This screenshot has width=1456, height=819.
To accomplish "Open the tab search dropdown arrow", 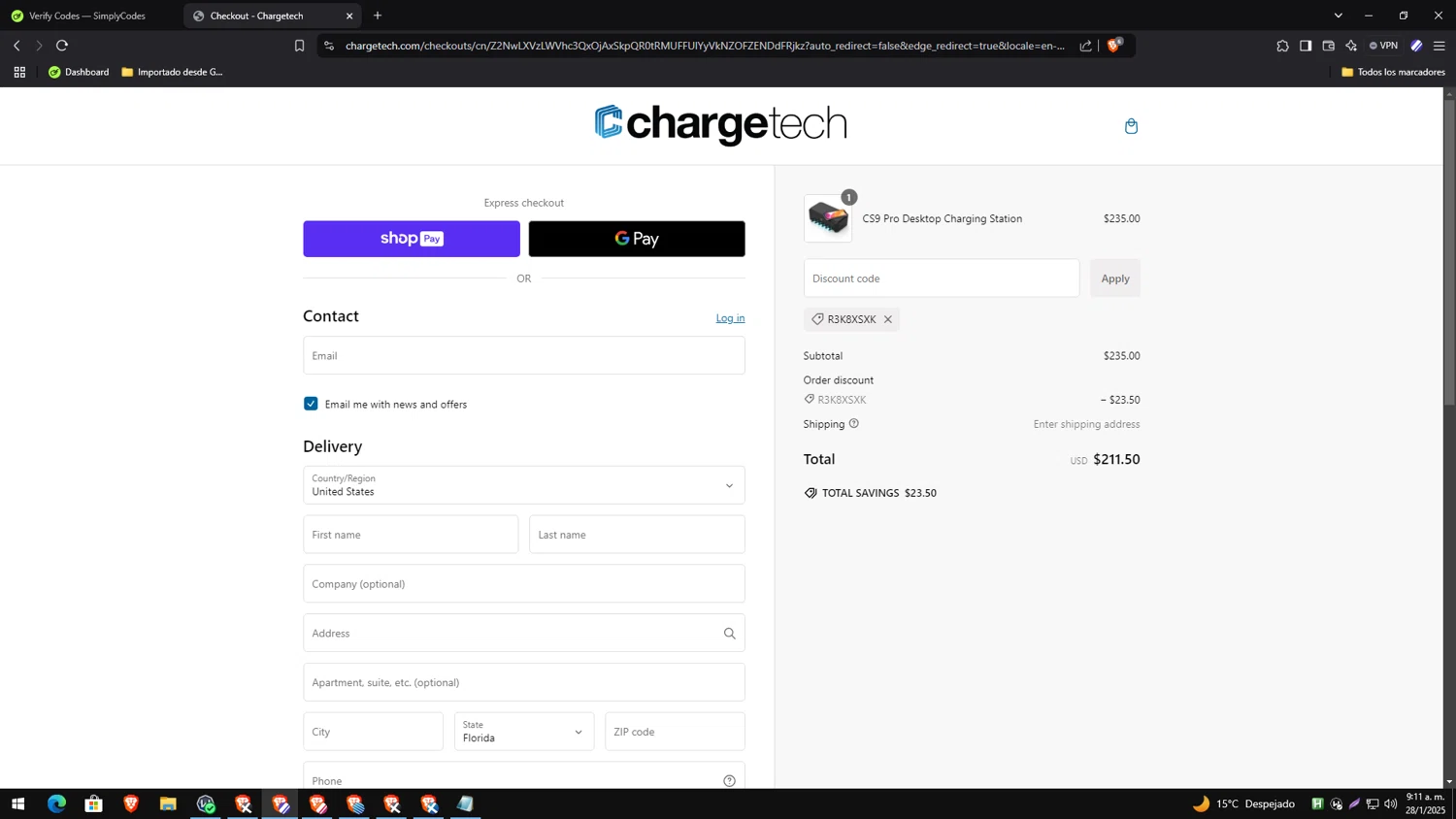I will click(x=1338, y=16).
